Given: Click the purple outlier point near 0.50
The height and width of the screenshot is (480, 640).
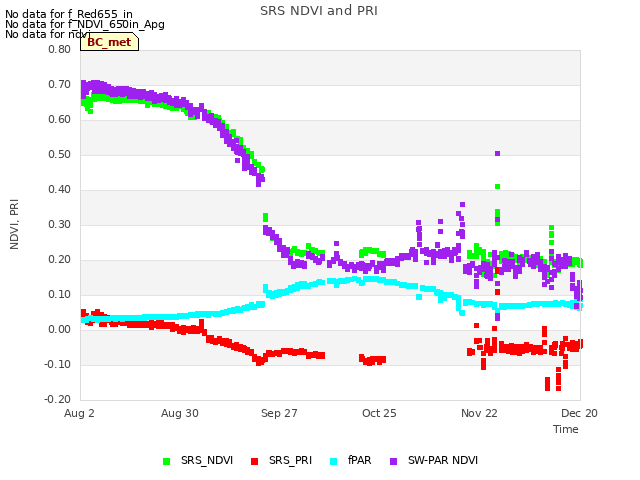Looking at the screenshot, I should (x=498, y=153).
